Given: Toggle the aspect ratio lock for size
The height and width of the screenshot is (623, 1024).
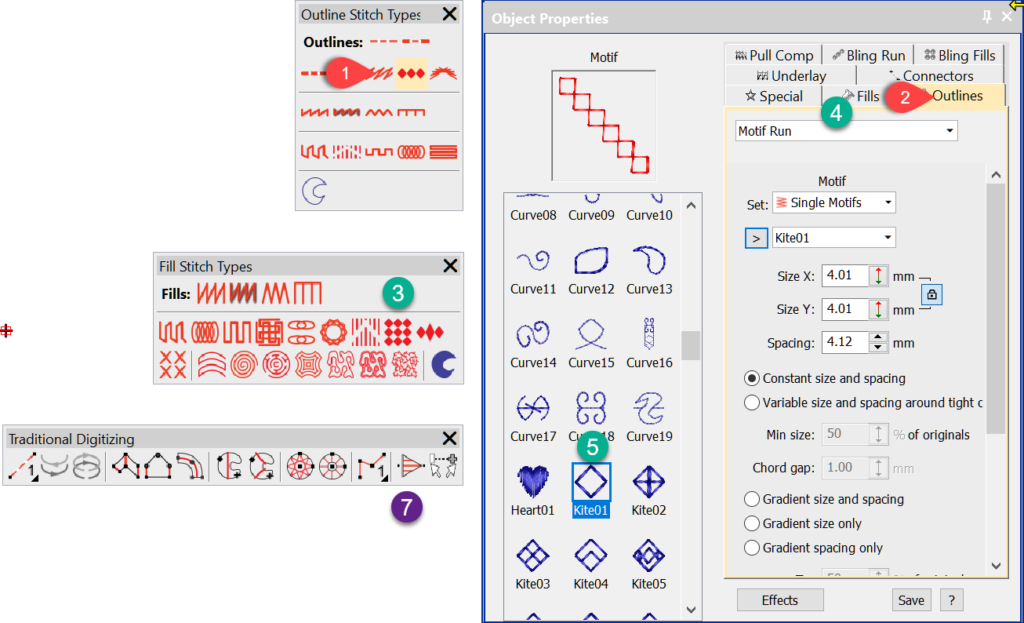Looking at the screenshot, I should (x=932, y=295).
